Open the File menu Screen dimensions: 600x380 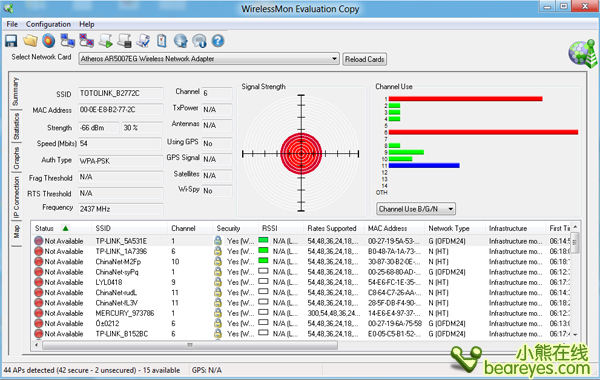pos(12,24)
